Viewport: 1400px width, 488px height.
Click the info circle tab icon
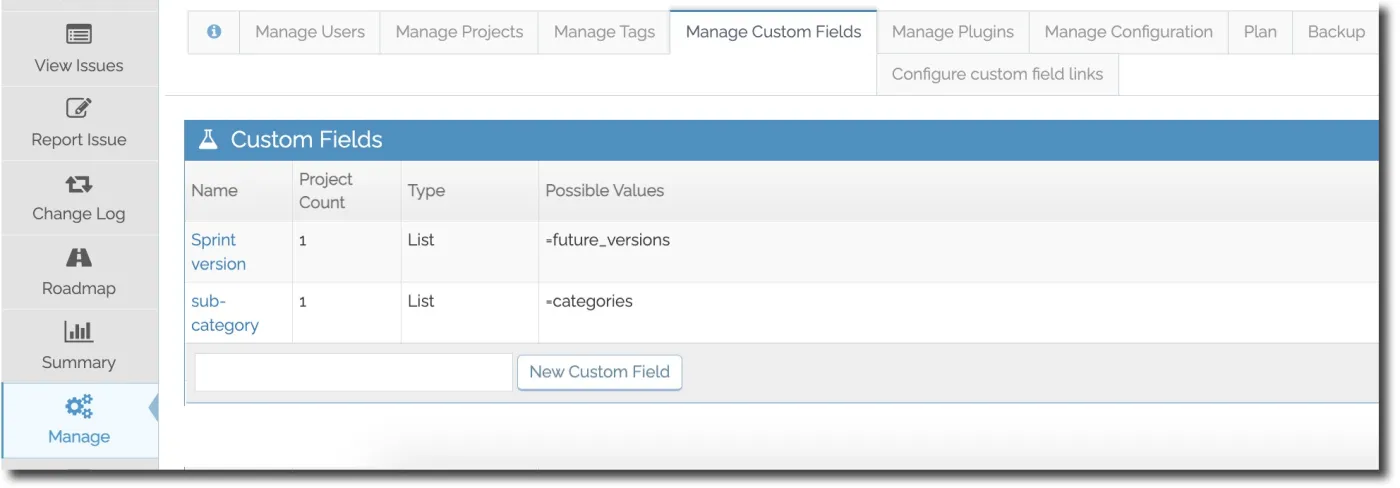tap(214, 32)
